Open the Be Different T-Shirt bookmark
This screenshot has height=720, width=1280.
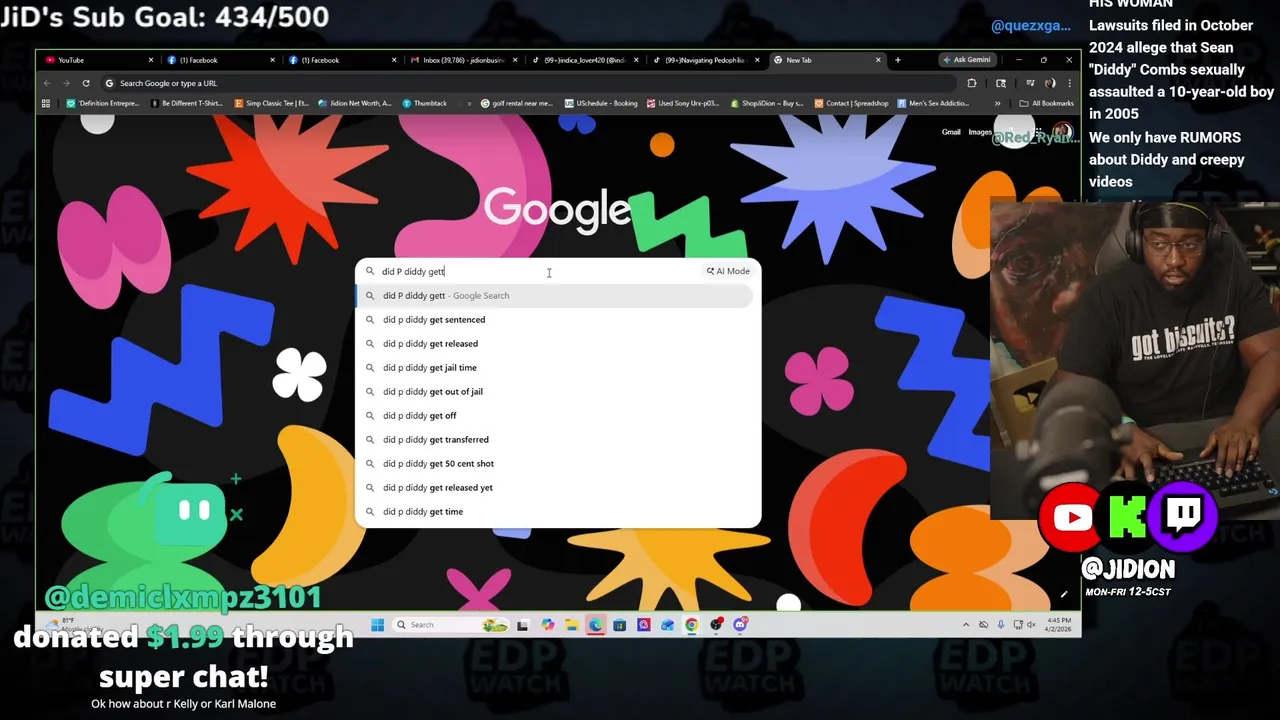coord(185,103)
